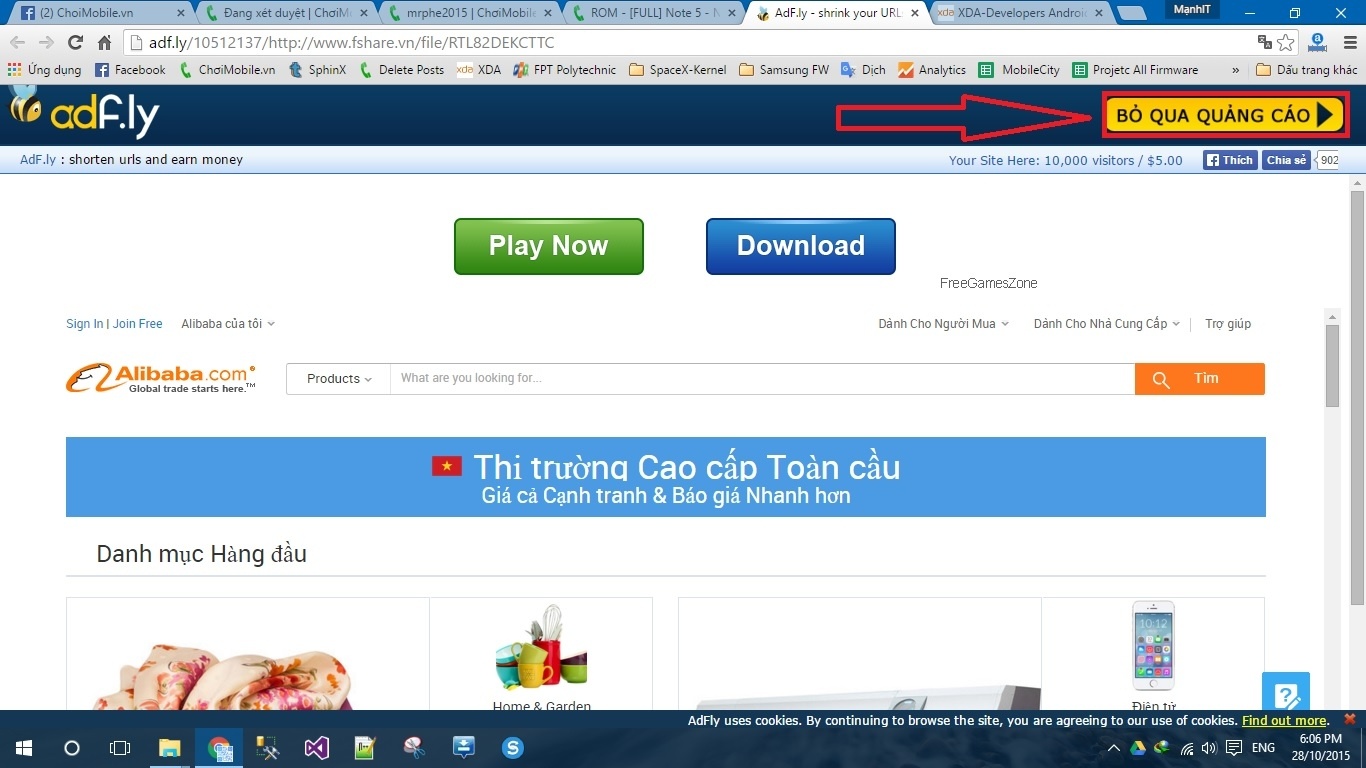Open the FPT Polytechnic bookmark
This screenshot has width=1366, height=768.
[x=565, y=70]
